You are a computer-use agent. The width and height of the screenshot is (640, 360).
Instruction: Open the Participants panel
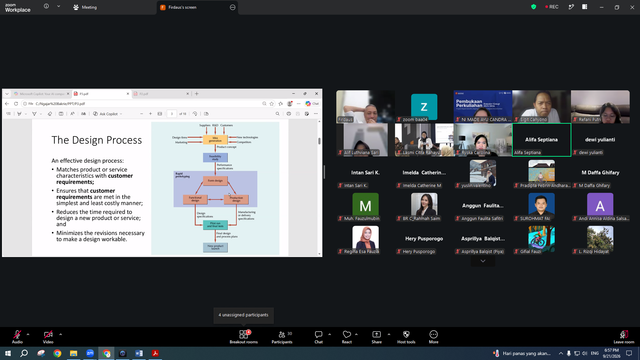pyautogui.click(x=282, y=336)
